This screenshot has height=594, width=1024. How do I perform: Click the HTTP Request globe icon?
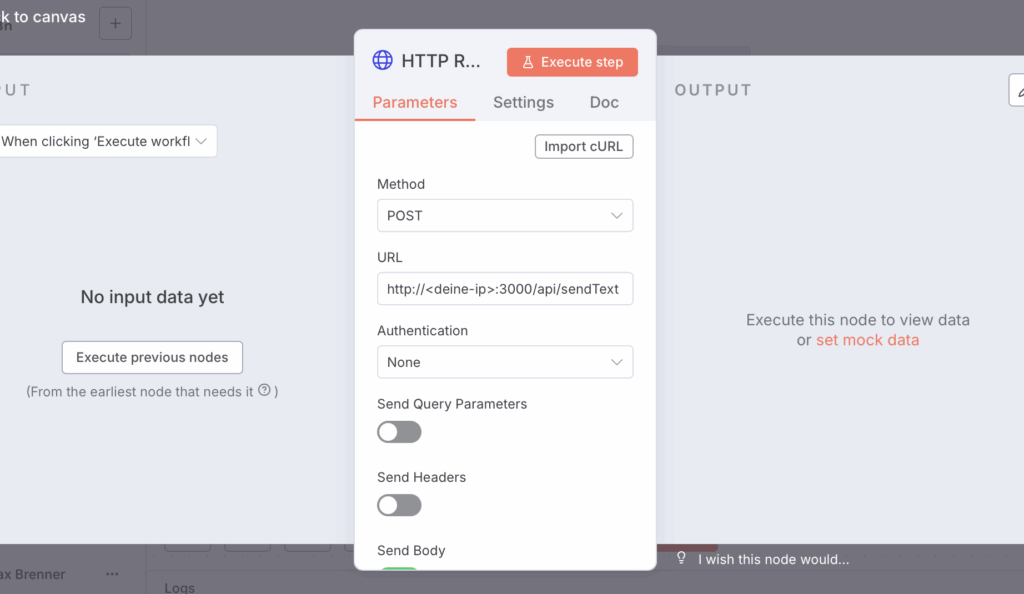pos(382,61)
